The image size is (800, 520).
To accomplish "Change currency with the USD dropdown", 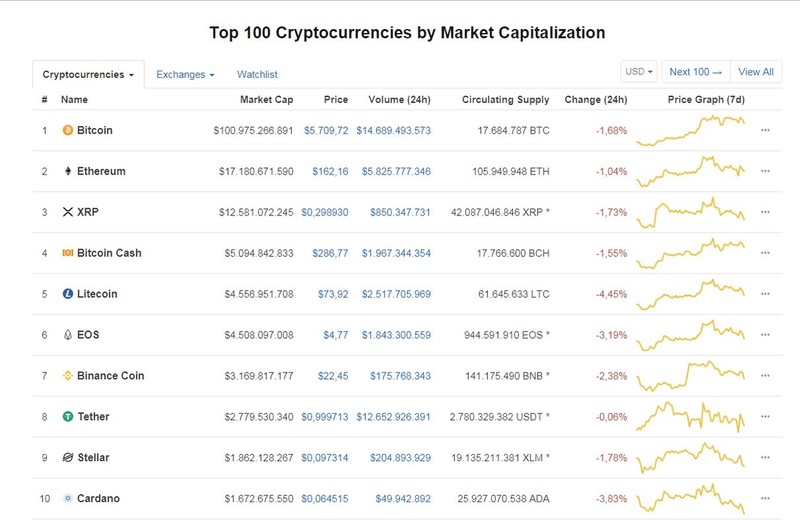I will coord(639,72).
